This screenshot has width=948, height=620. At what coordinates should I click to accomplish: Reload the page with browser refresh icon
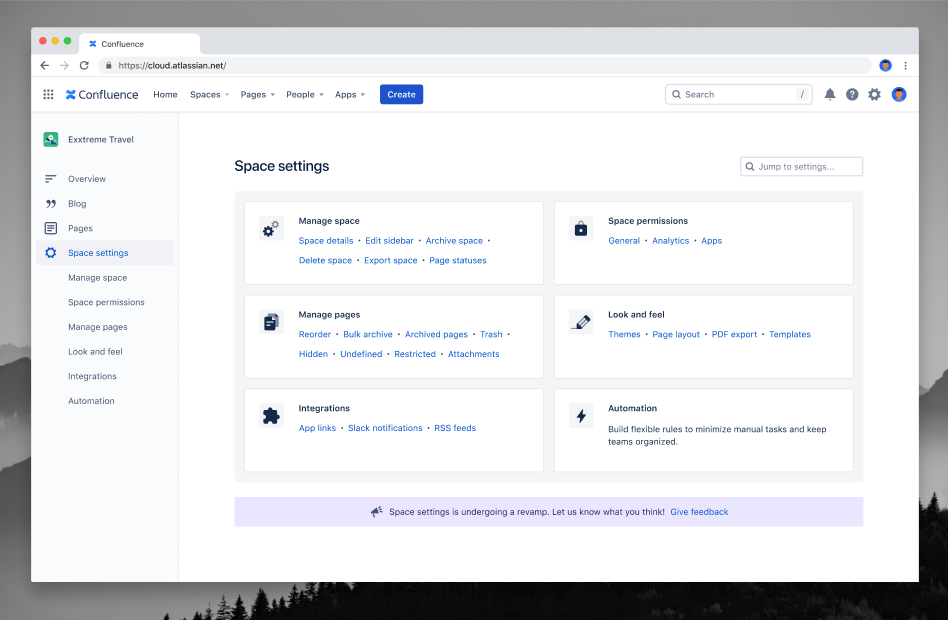click(x=84, y=65)
